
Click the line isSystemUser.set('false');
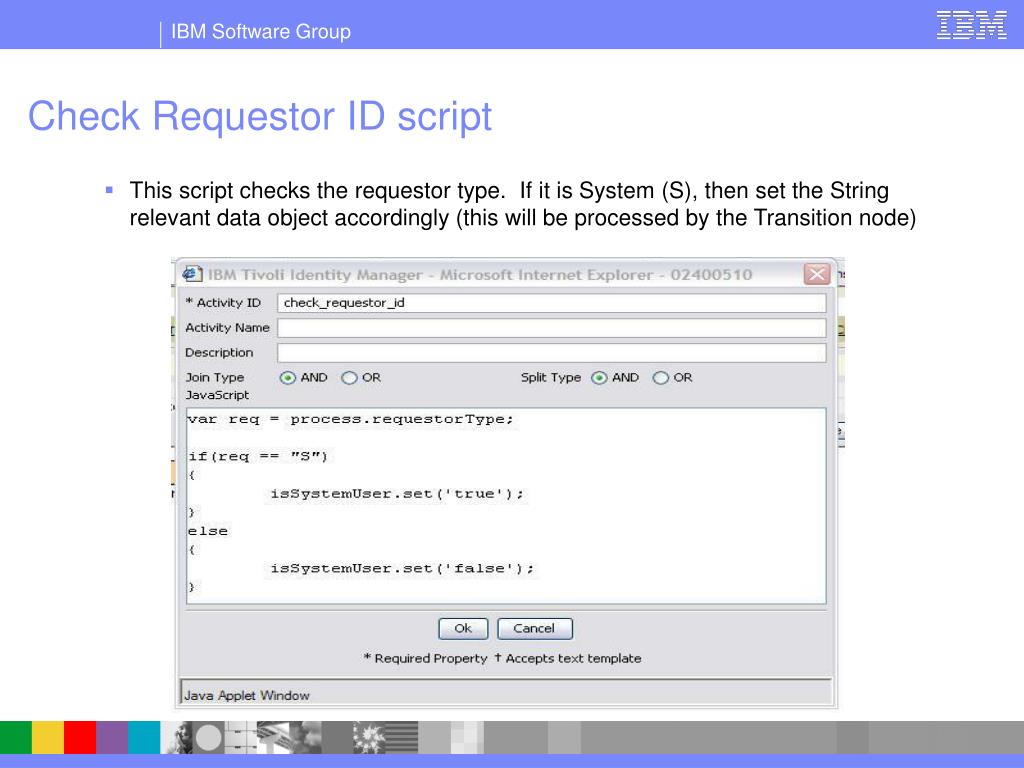tap(402, 568)
